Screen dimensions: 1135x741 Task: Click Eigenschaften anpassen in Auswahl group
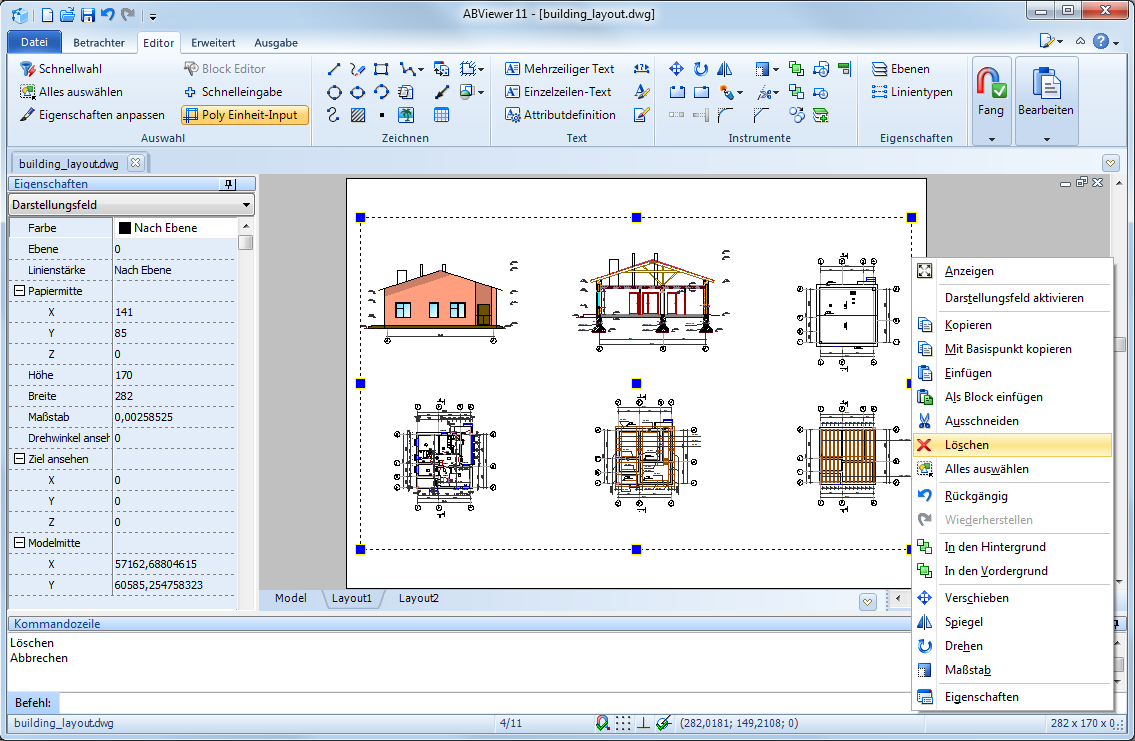click(93, 115)
